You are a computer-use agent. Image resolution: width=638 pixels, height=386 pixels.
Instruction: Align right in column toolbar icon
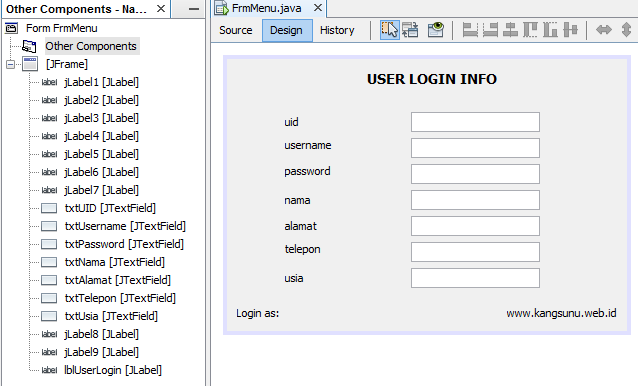490,30
